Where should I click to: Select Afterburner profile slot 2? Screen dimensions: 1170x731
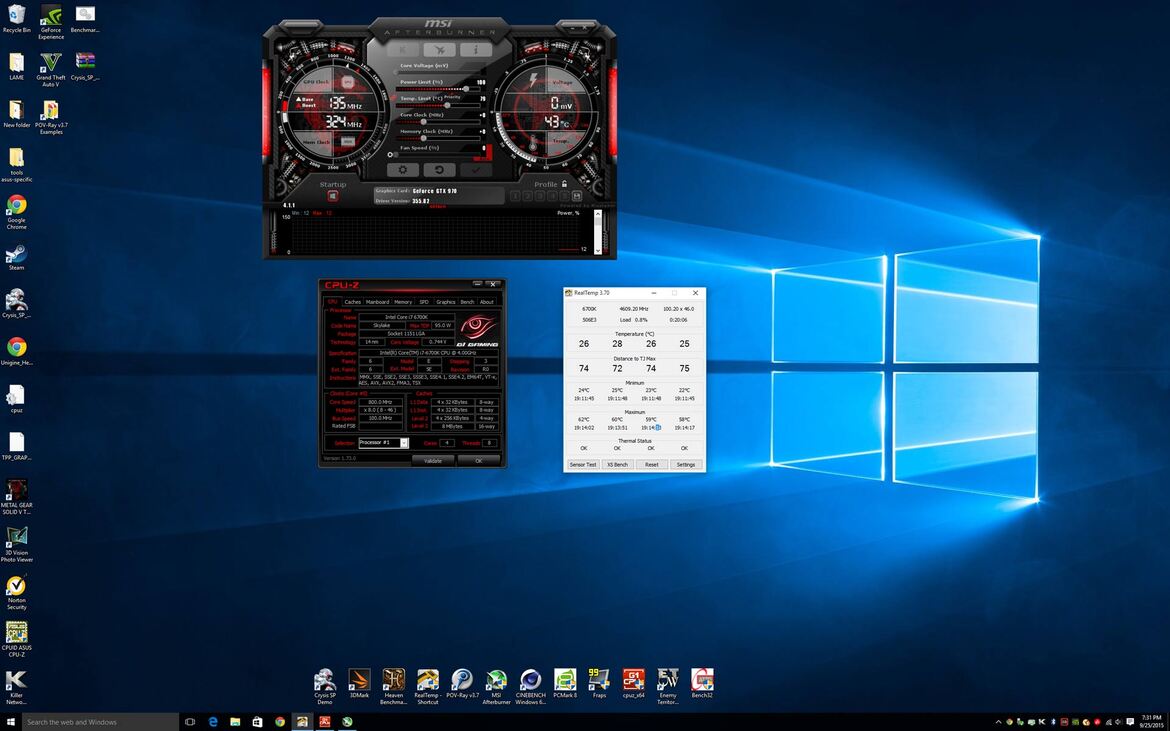[x=527, y=195]
